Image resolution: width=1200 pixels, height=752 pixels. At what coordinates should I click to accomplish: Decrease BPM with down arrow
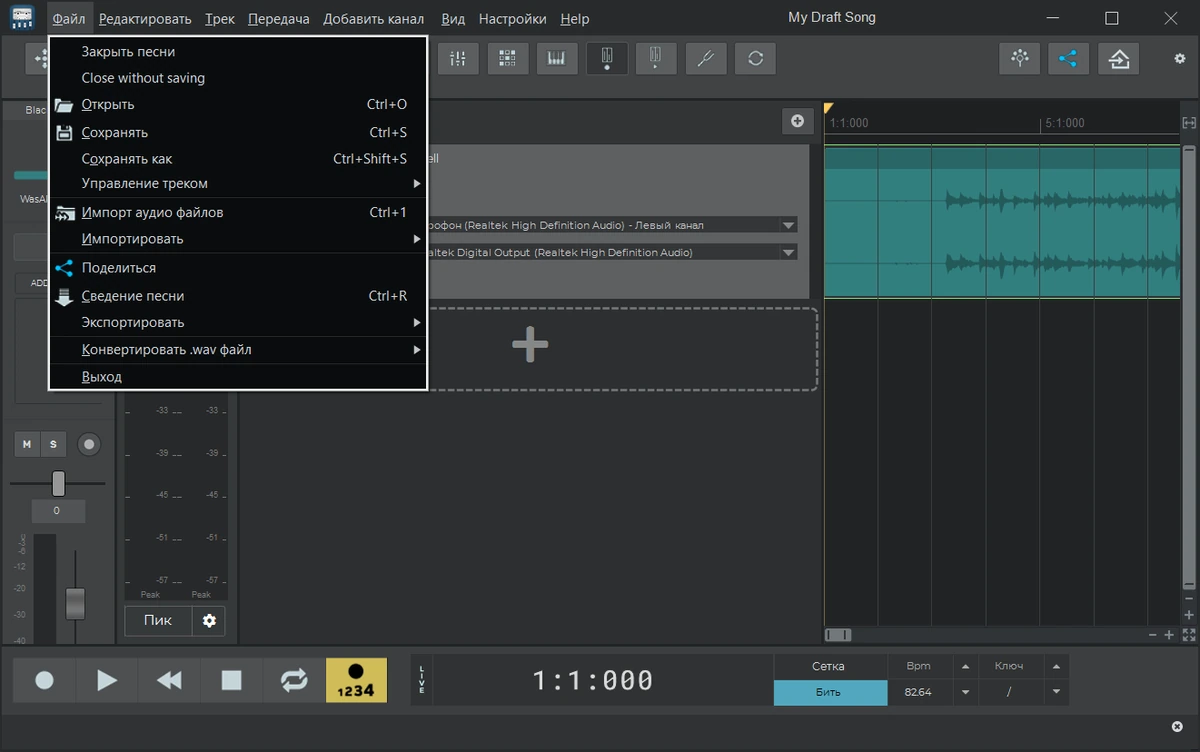pyautogui.click(x=965, y=692)
